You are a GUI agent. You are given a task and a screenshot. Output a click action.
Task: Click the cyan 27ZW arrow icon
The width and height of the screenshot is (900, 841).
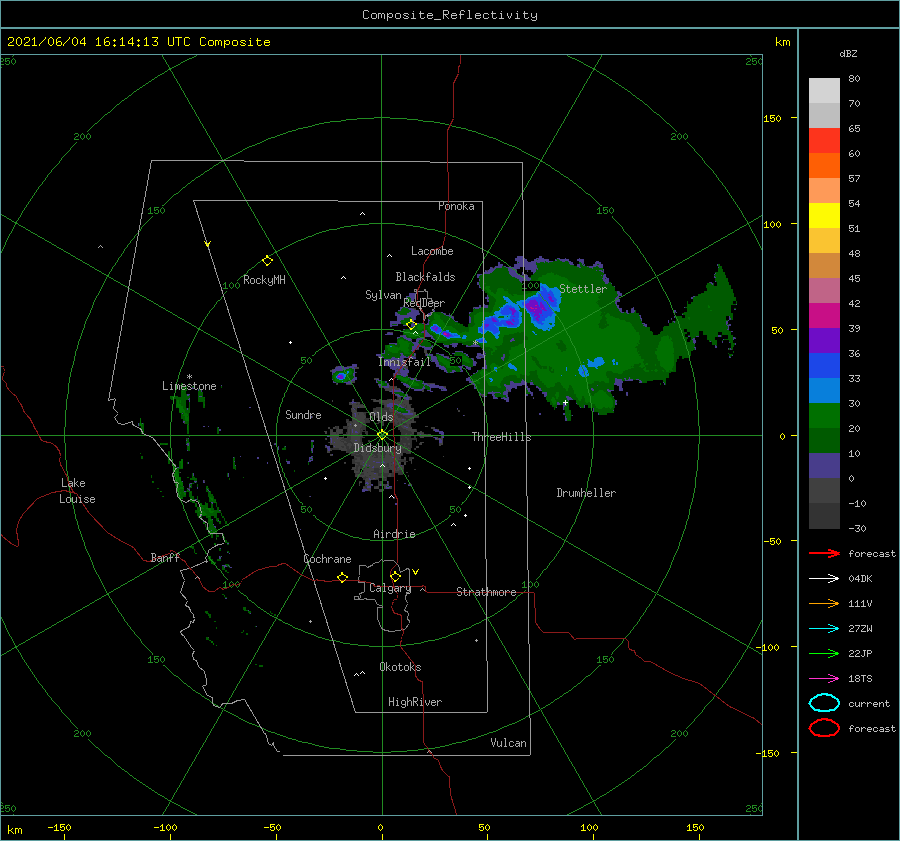(824, 629)
